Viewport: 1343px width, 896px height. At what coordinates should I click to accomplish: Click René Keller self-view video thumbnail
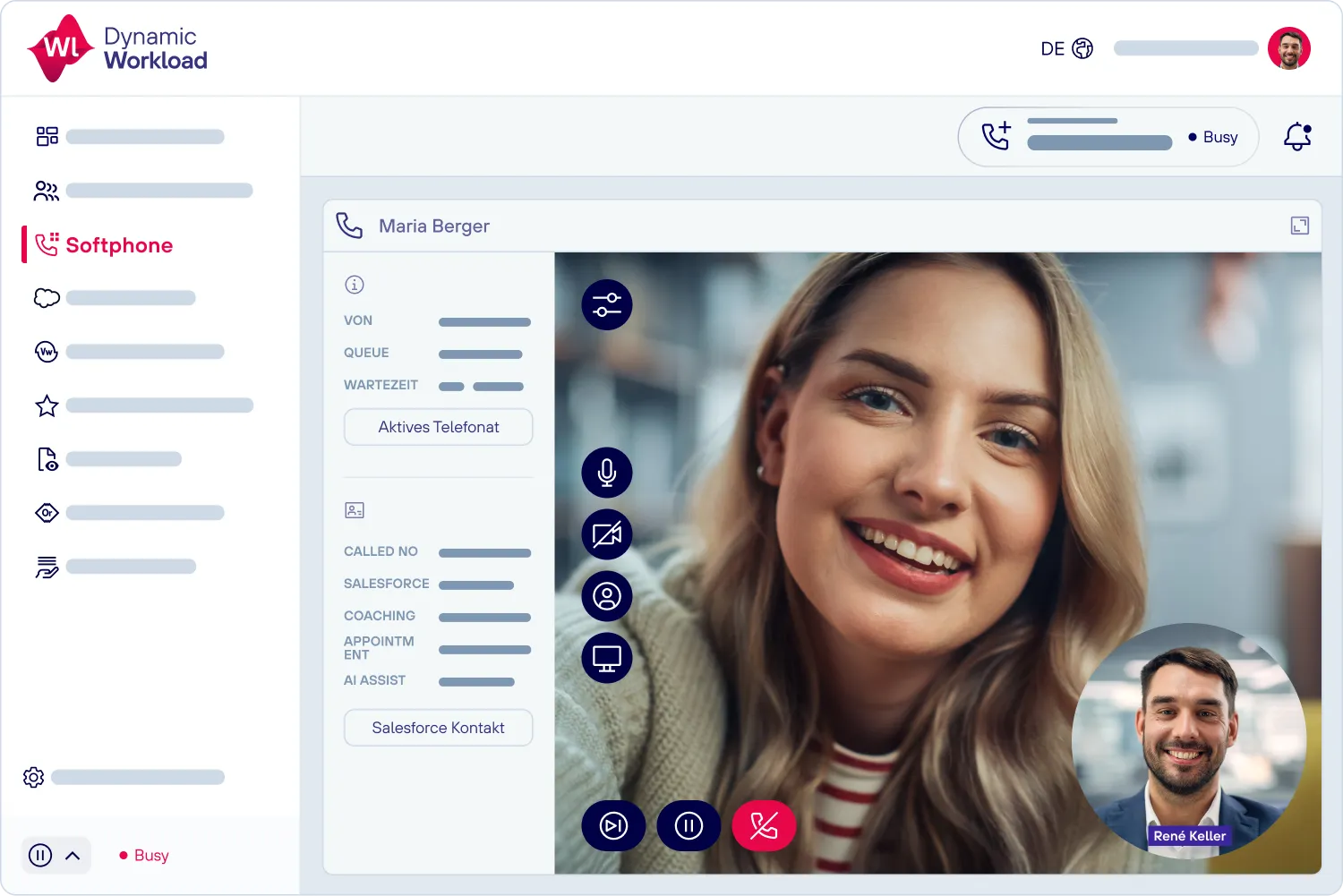click(1189, 741)
